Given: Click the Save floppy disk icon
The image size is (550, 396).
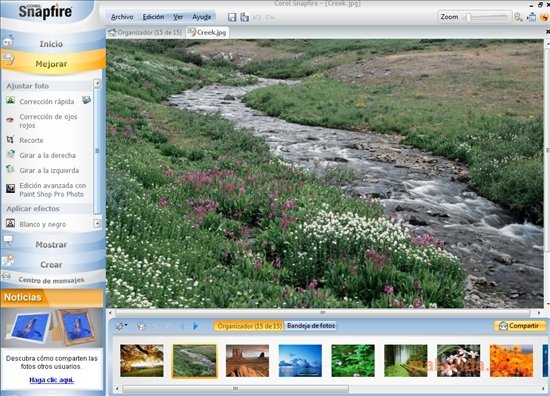Looking at the screenshot, I should click(232, 17).
